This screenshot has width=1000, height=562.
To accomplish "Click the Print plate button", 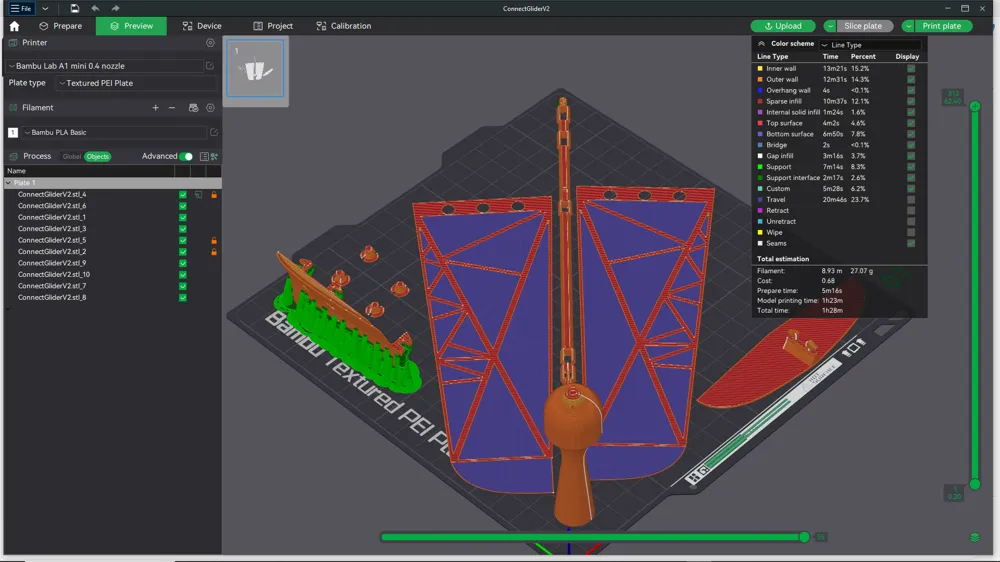I will [x=942, y=26].
